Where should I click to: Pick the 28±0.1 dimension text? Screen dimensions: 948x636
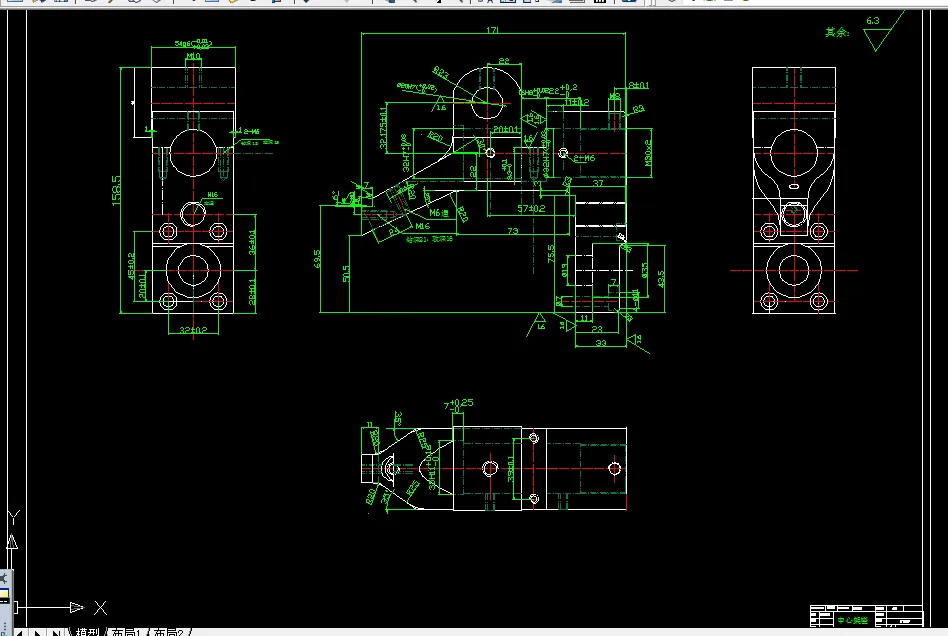tap(252, 291)
